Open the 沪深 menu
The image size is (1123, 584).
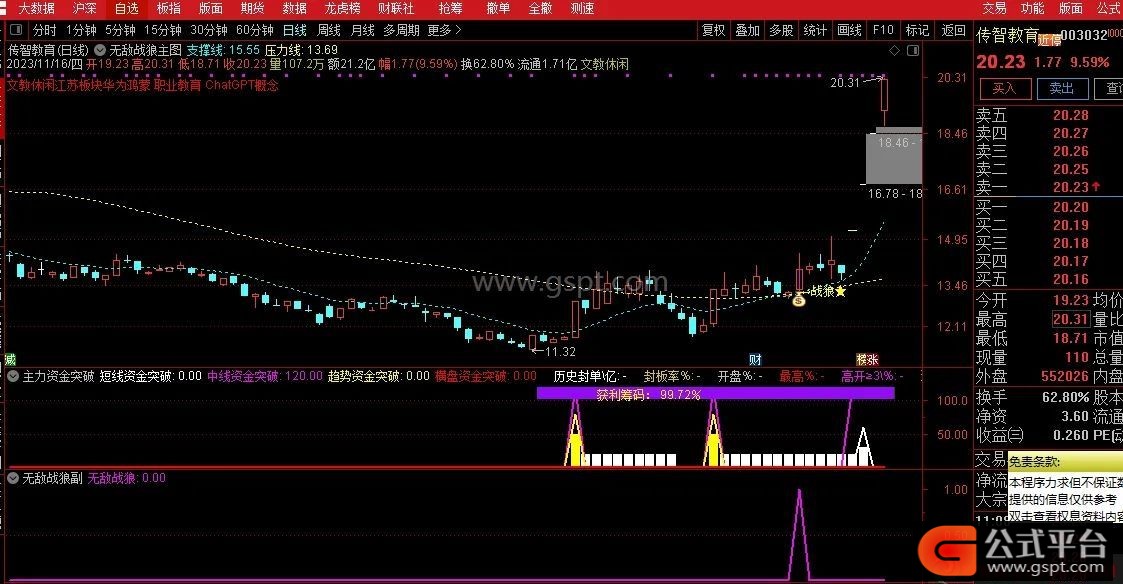(85, 9)
